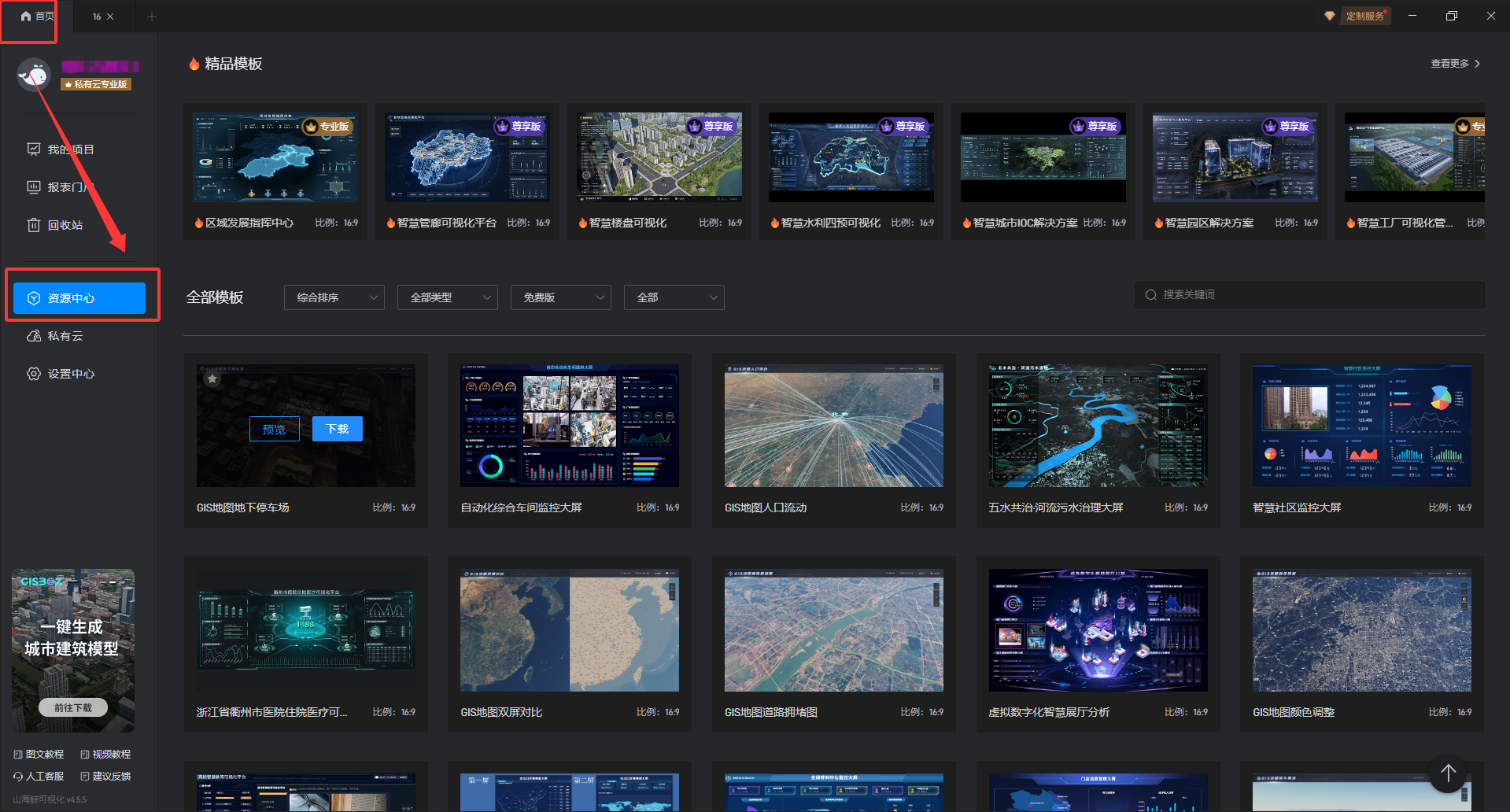Screen dimensions: 1510x812
Task: Click the 尊享版 badge on 智慧管廊可视化平台
Action: (519, 127)
